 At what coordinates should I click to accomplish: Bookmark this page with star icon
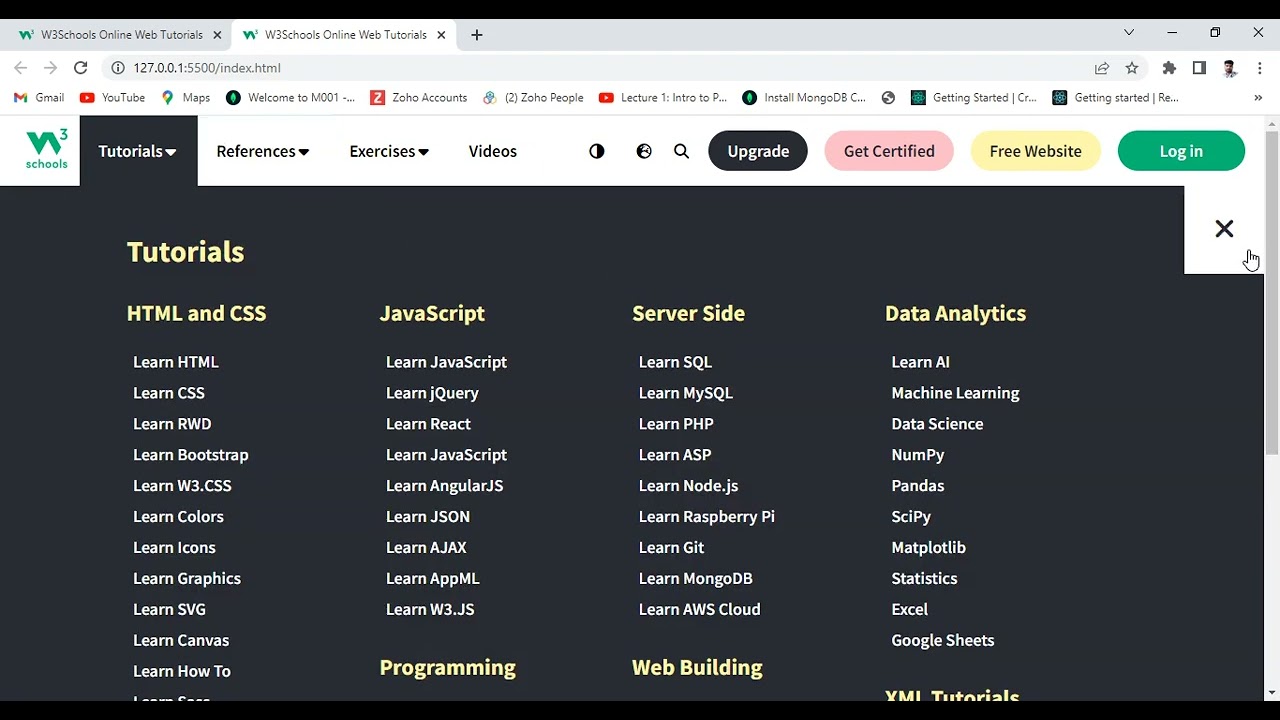[x=1132, y=68]
